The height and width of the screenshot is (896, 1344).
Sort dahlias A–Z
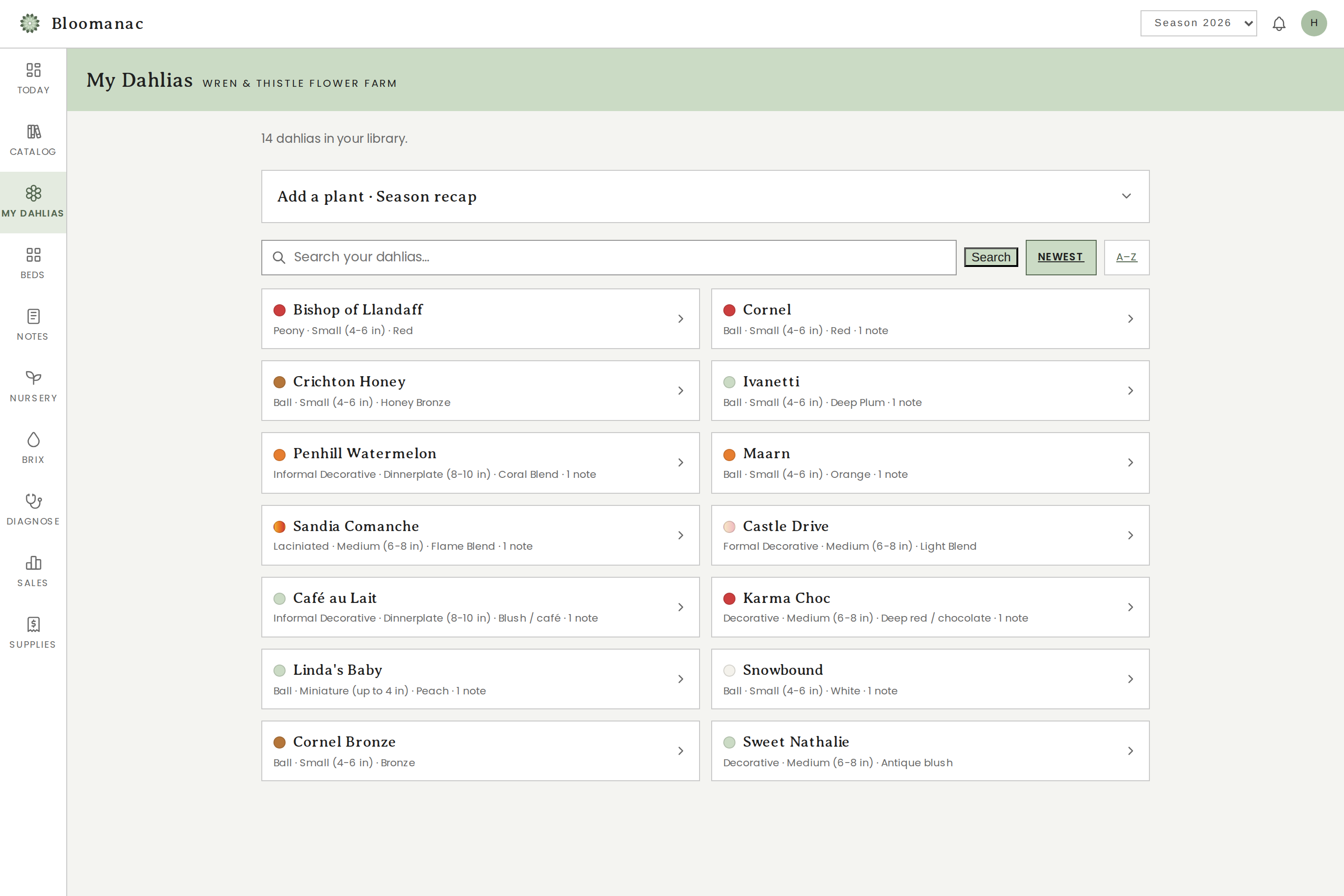1126,258
